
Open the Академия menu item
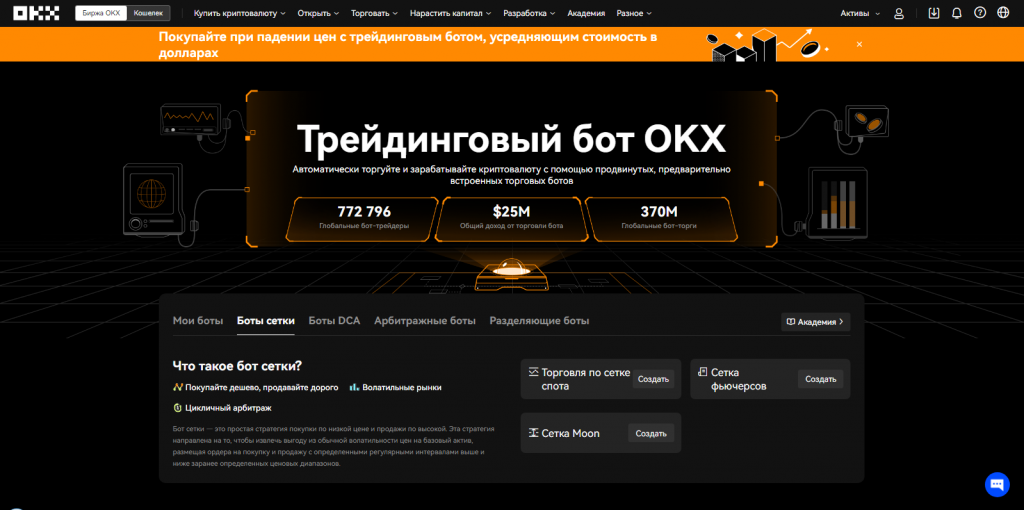(x=586, y=13)
